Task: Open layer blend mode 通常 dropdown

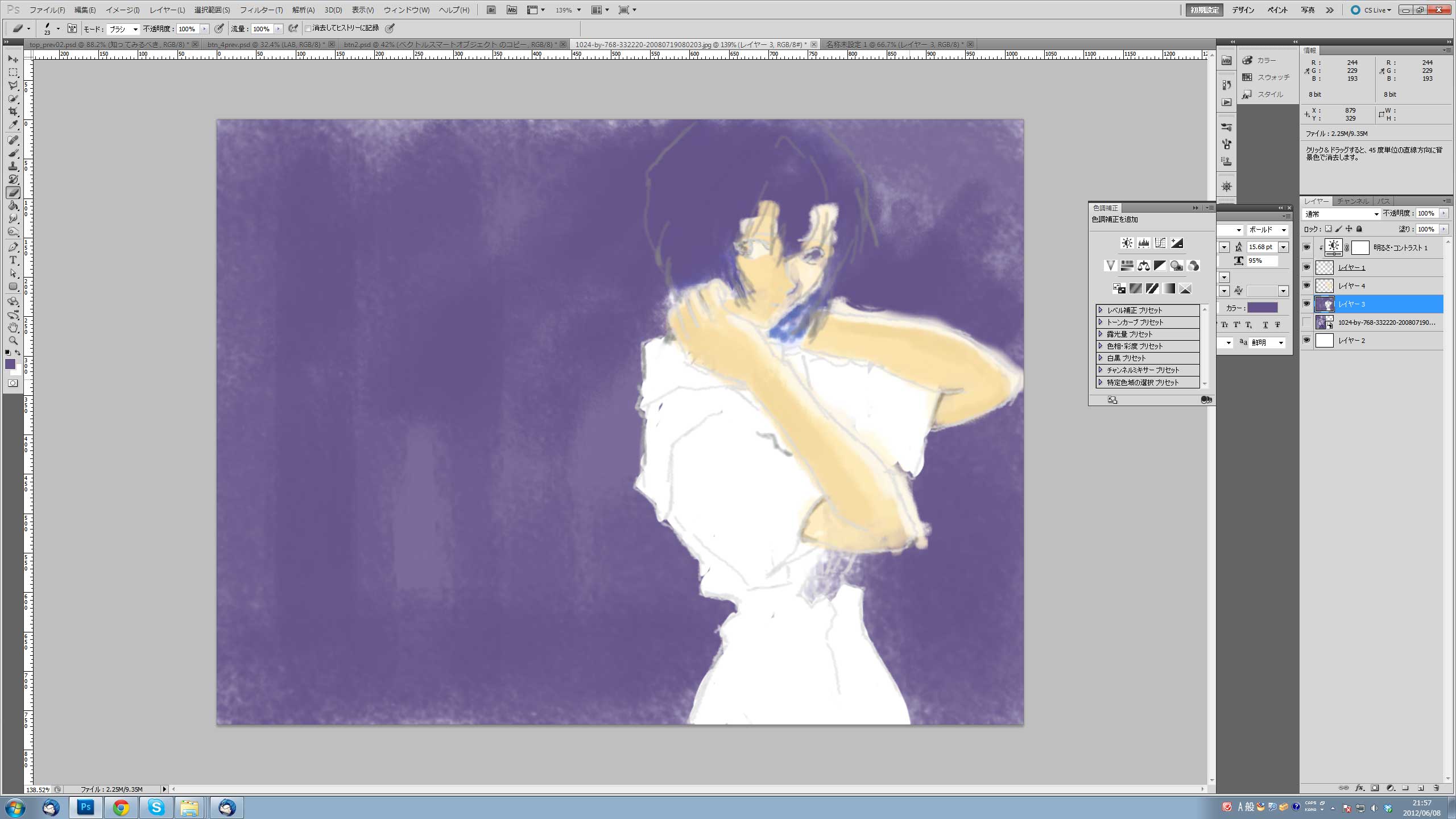Action: pyautogui.click(x=1341, y=214)
